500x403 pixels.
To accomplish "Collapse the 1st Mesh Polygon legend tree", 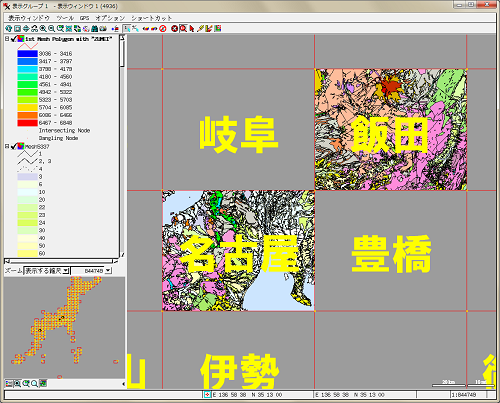I will point(7,39).
